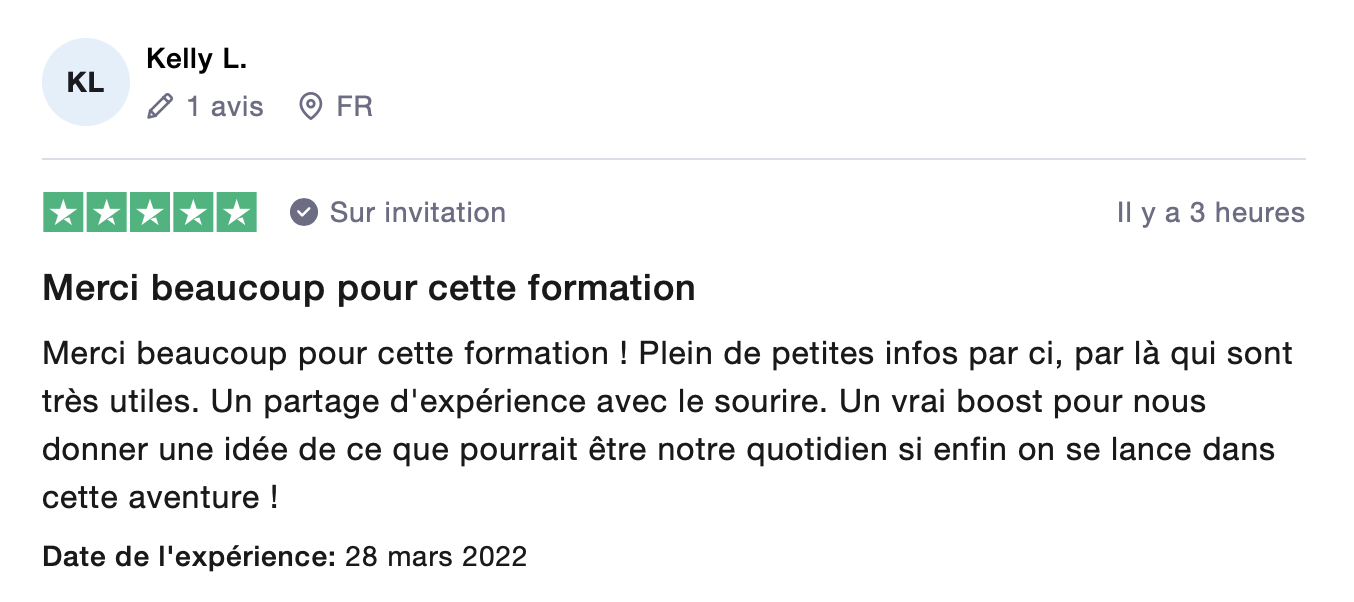Image resolution: width=1354 pixels, height=602 pixels.
Task: Click the first green rating star
Action: (63, 212)
